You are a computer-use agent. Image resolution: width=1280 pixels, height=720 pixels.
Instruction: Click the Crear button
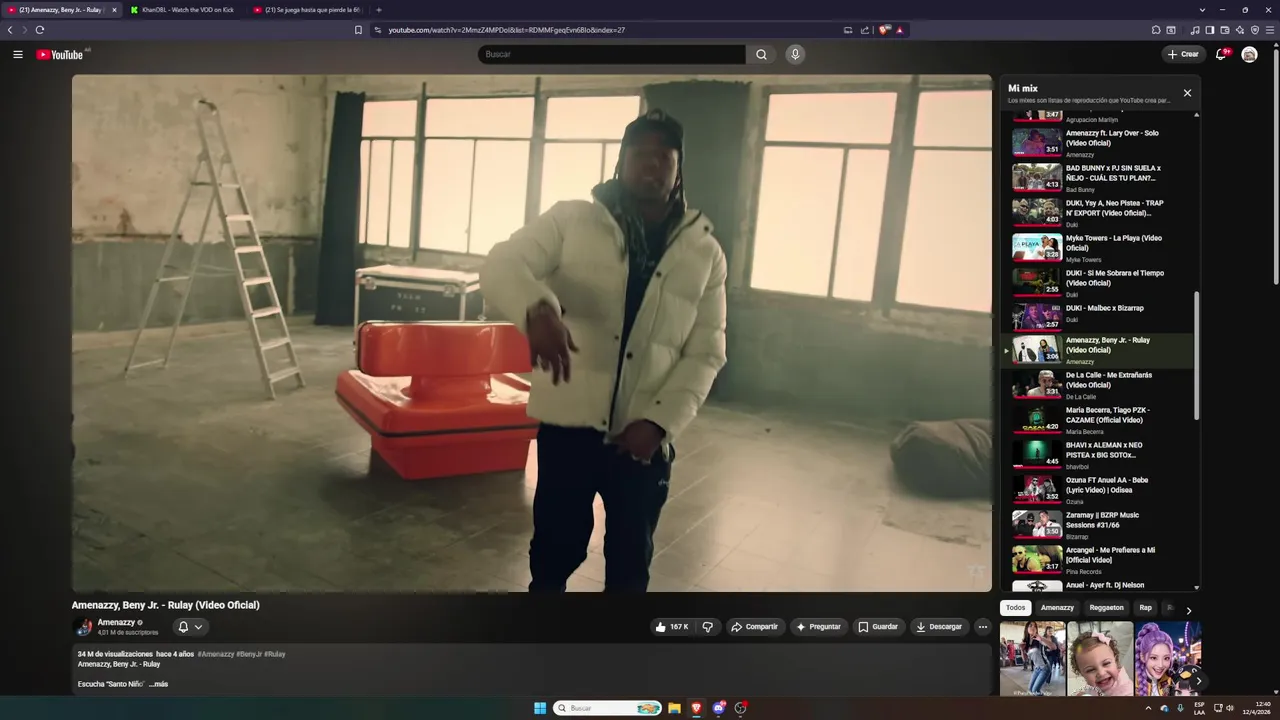(1183, 54)
